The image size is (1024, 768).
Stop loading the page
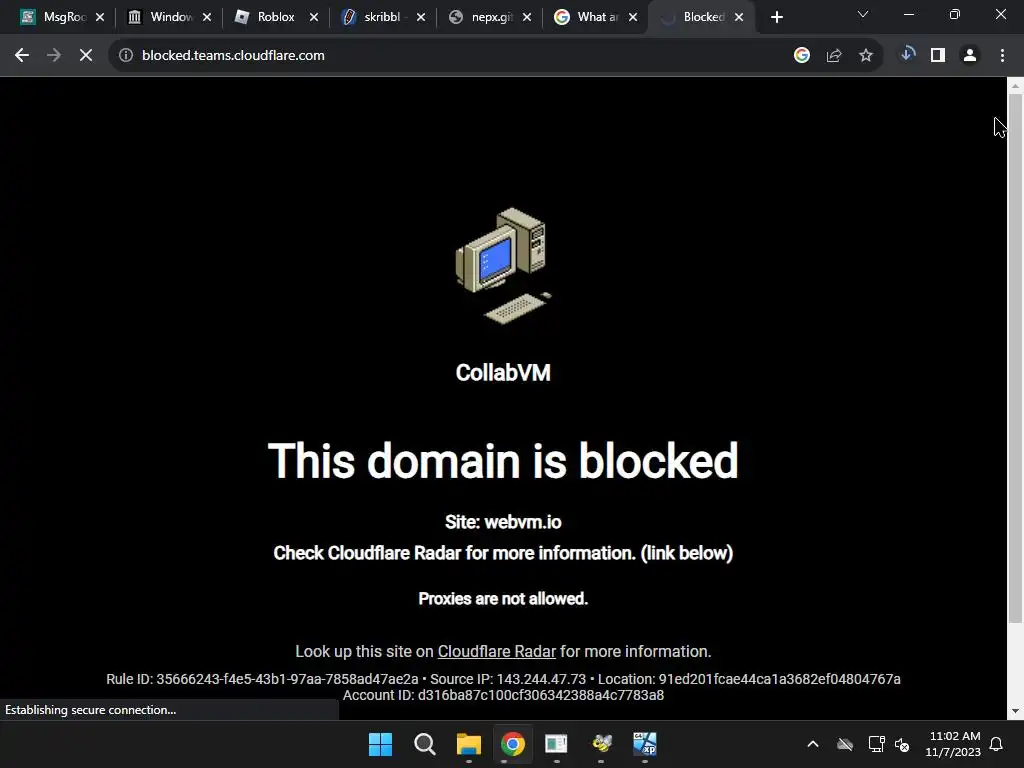pos(86,56)
